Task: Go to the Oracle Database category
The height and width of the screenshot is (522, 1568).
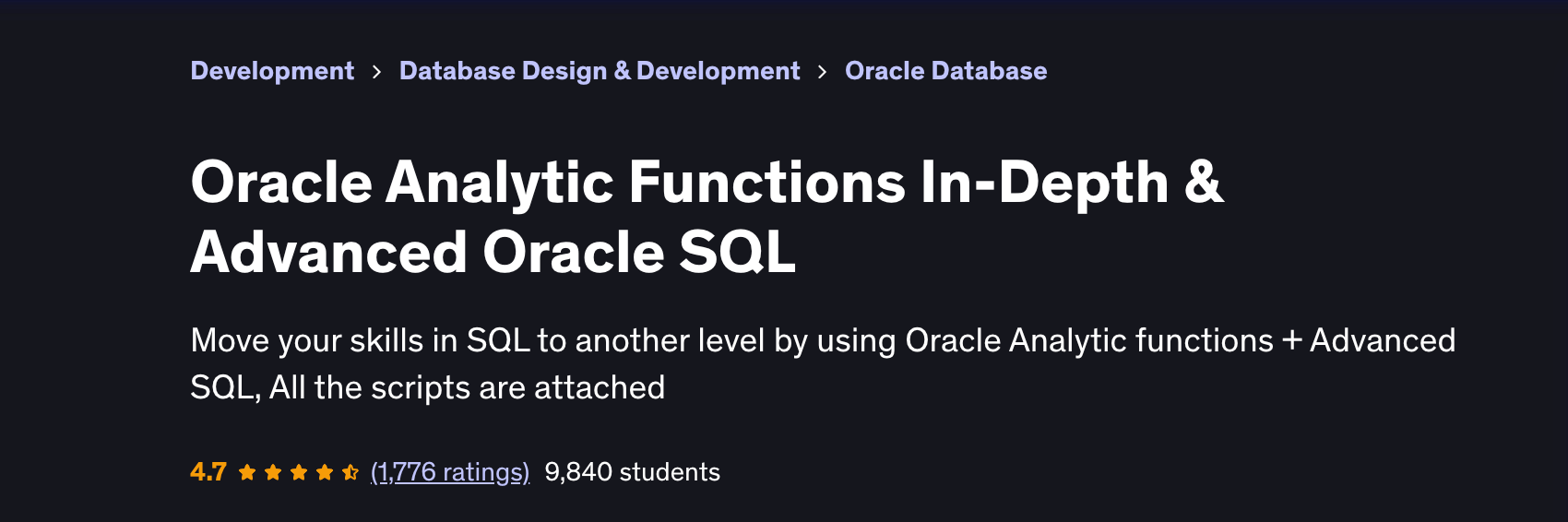Action: pyautogui.click(x=945, y=71)
